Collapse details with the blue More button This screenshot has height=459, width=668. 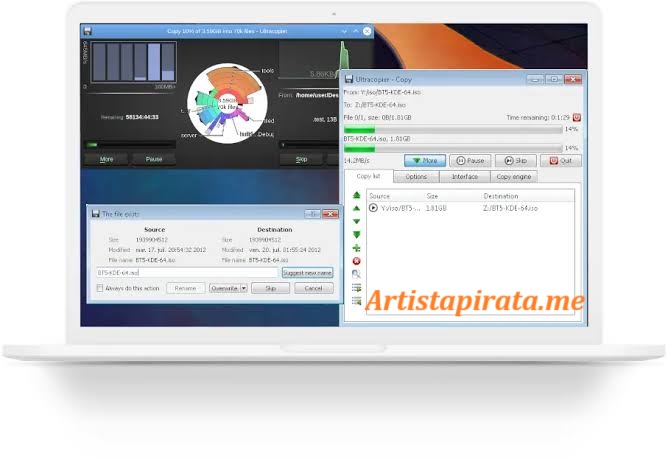(x=425, y=160)
